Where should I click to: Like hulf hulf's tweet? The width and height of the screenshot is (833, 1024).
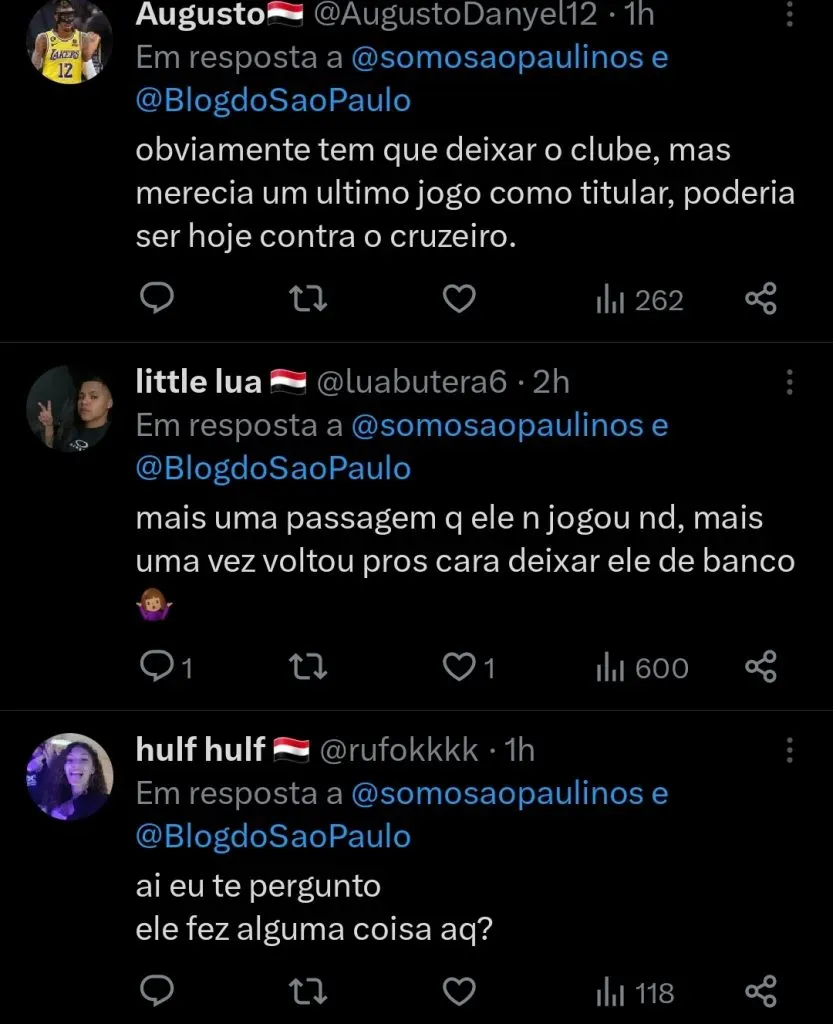pos(459,992)
